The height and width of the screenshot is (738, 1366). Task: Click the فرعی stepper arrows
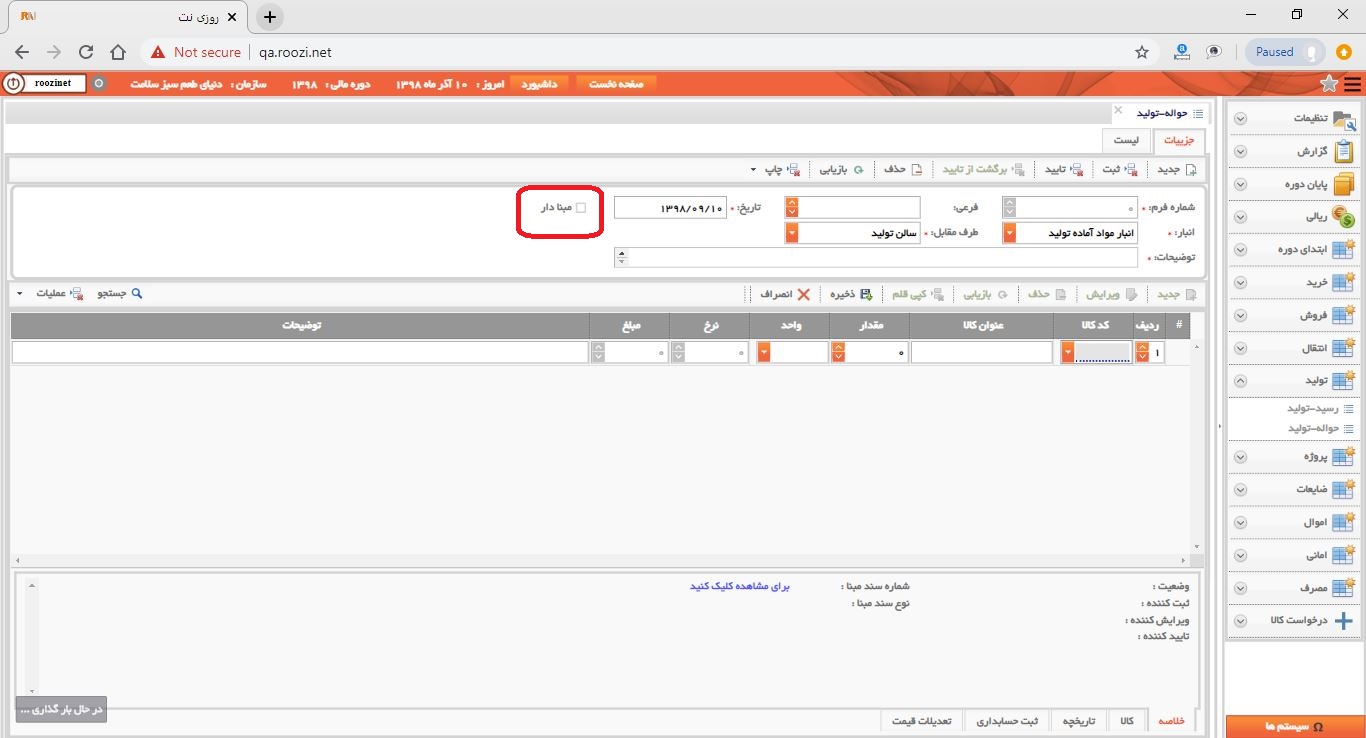(x=792, y=208)
